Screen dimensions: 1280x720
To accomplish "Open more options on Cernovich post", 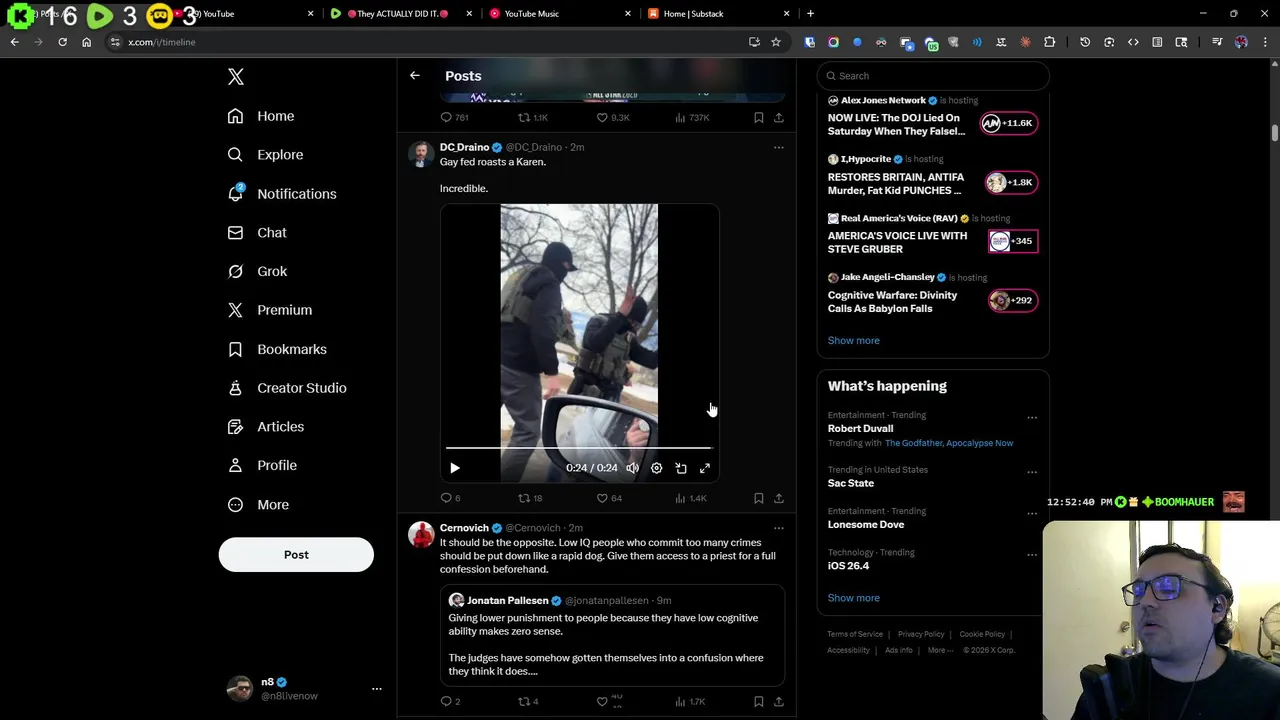I will pos(778,528).
